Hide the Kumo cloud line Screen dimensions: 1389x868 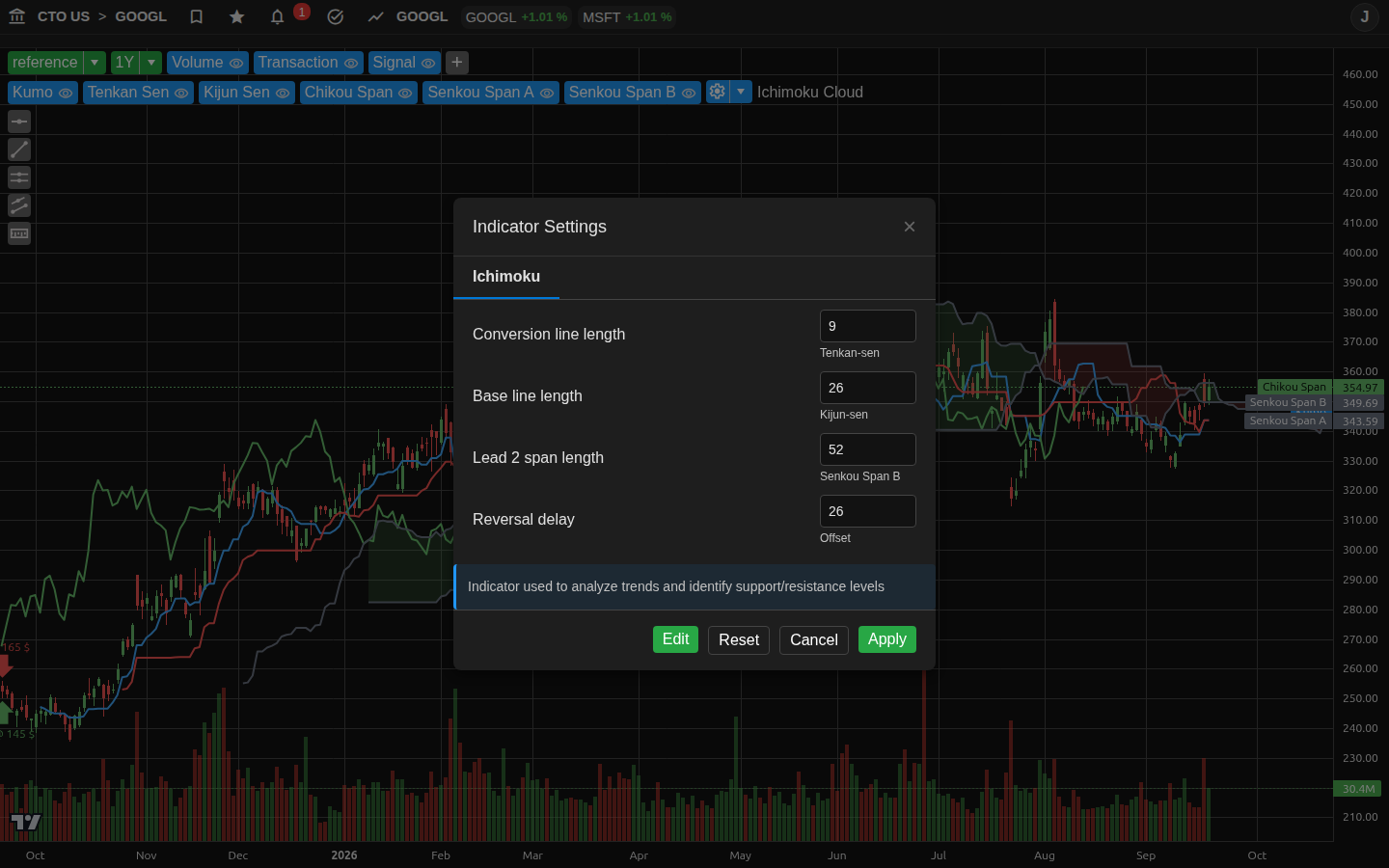pyautogui.click(x=66, y=94)
